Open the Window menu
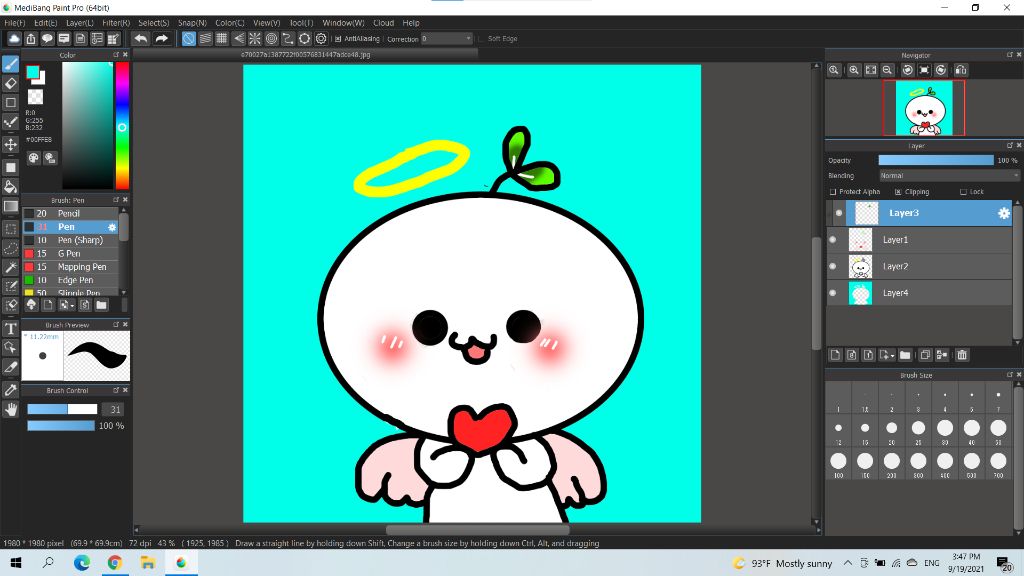This screenshot has width=1024, height=576. (344, 23)
